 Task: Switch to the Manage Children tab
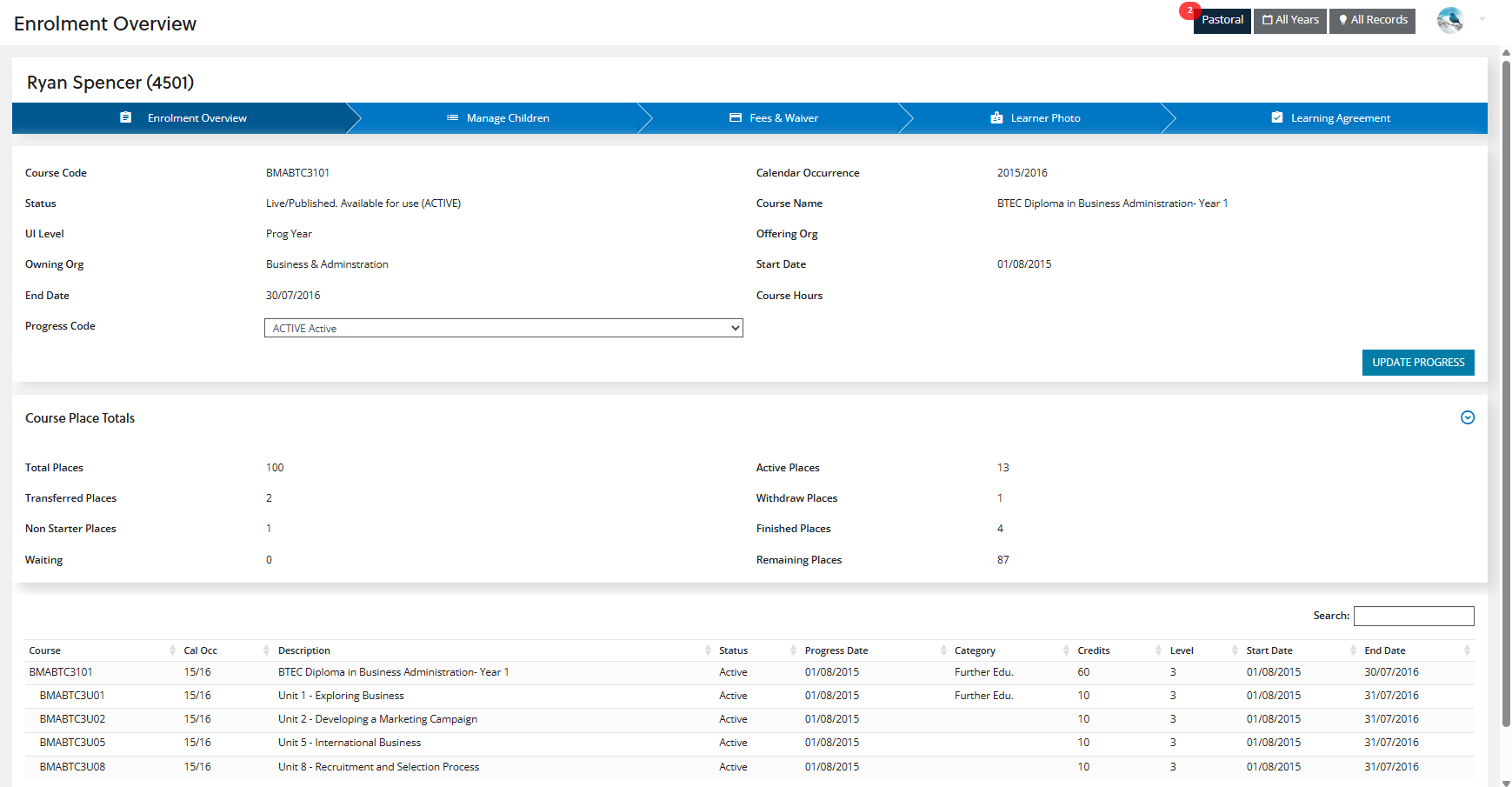(508, 118)
